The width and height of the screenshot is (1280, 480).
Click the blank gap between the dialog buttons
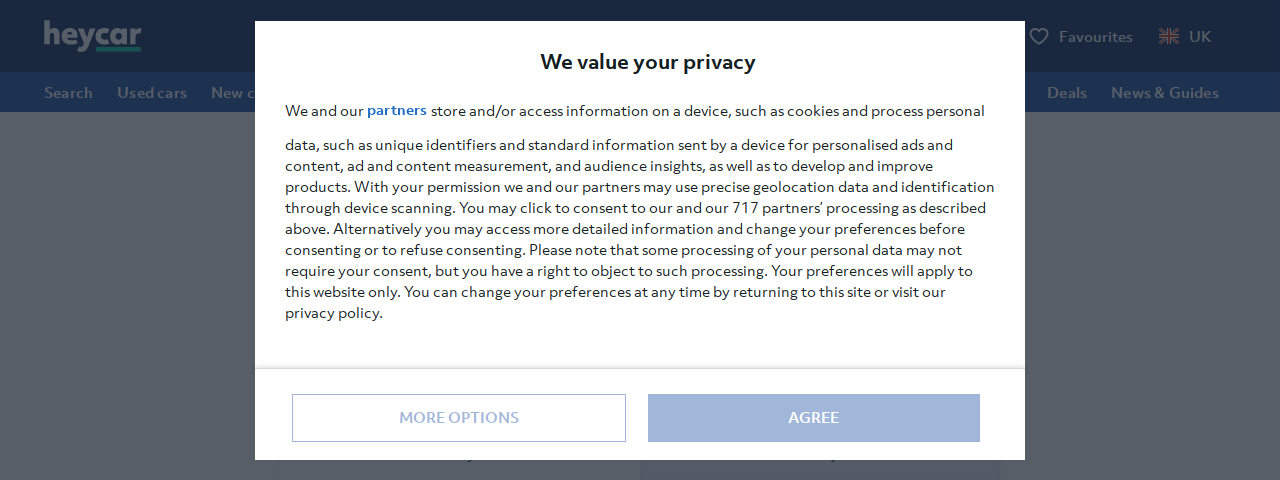pyautogui.click(x=637, y=418)
